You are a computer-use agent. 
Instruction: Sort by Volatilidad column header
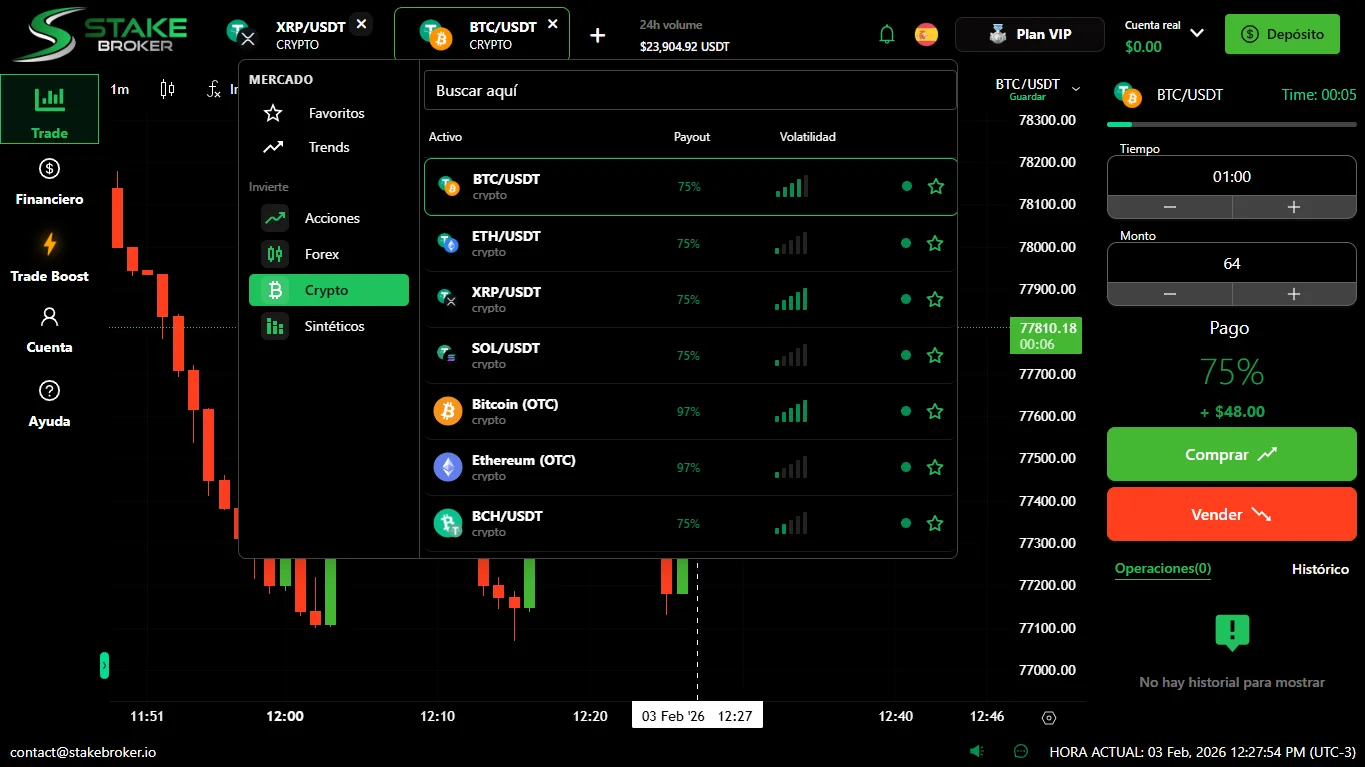click(x=808, y=137)
